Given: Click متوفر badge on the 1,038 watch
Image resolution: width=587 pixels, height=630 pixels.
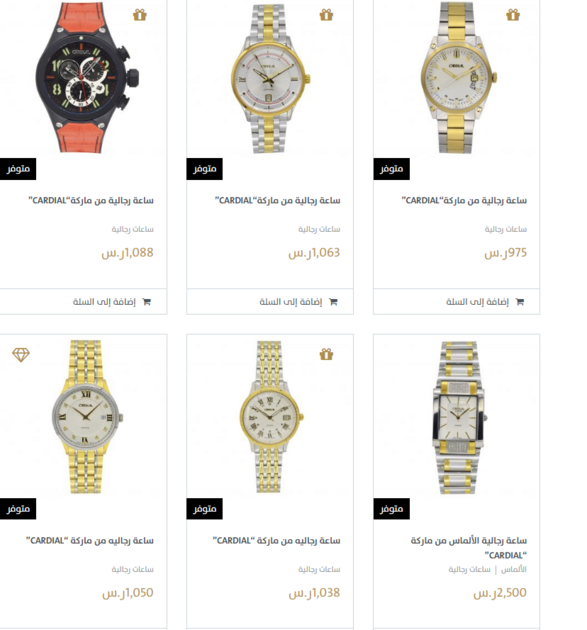Looking at the screenshot, I should coord(205,509).
